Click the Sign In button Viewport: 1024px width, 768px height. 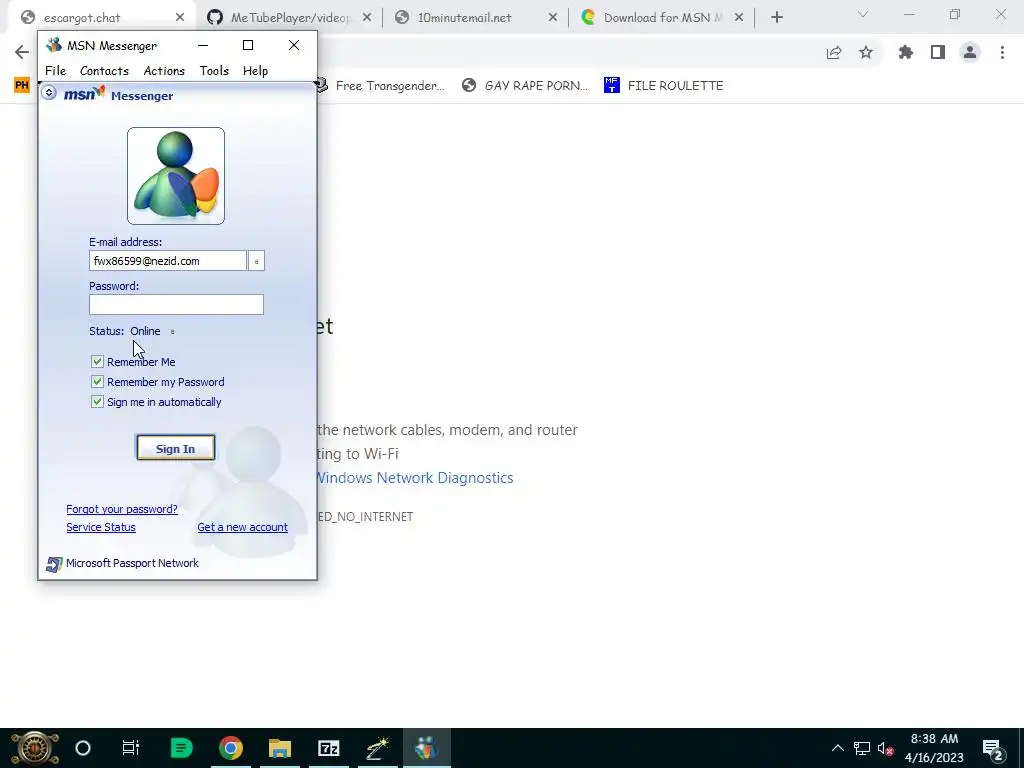tap(176, 448)
